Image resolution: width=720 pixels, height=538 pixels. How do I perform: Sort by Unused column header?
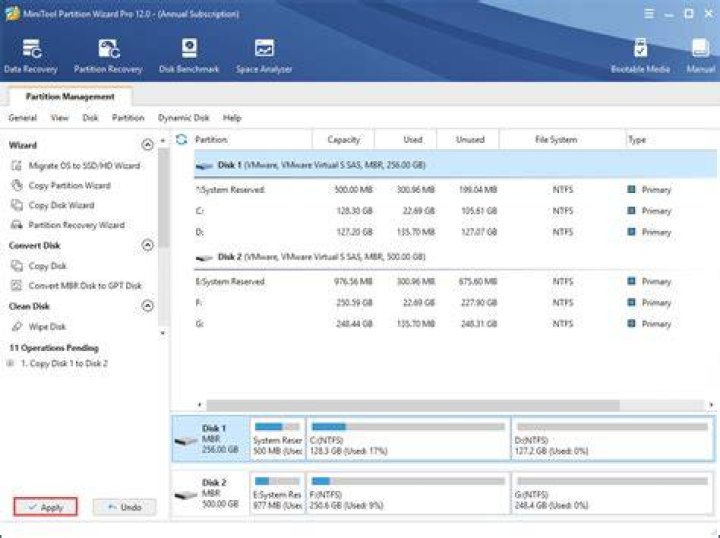[x=468, y=140]
